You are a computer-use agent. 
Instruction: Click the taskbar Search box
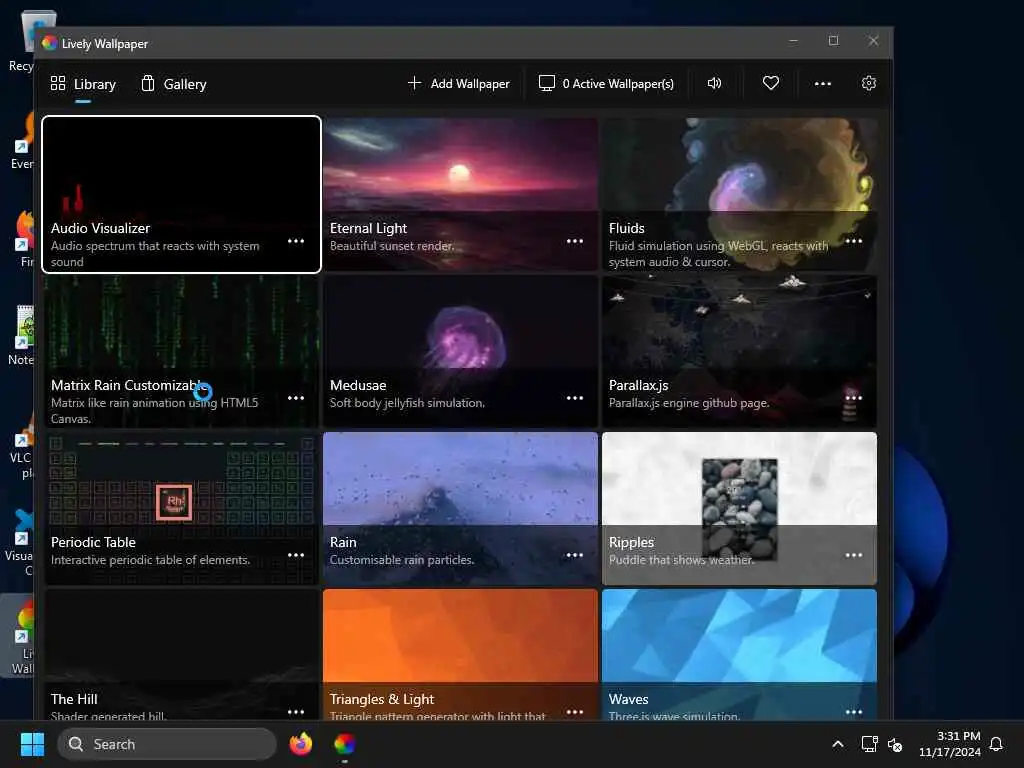[167, 744]
